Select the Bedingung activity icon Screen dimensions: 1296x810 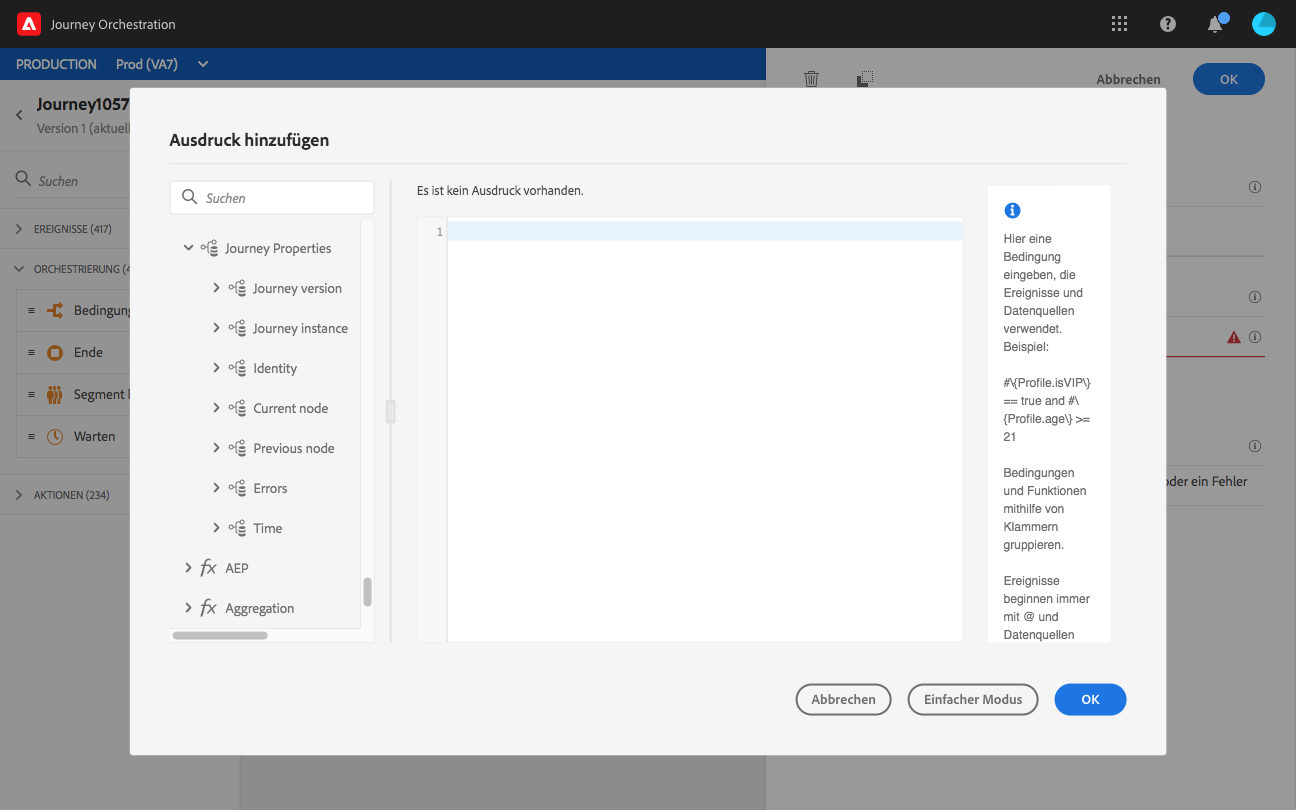point(55,310)
